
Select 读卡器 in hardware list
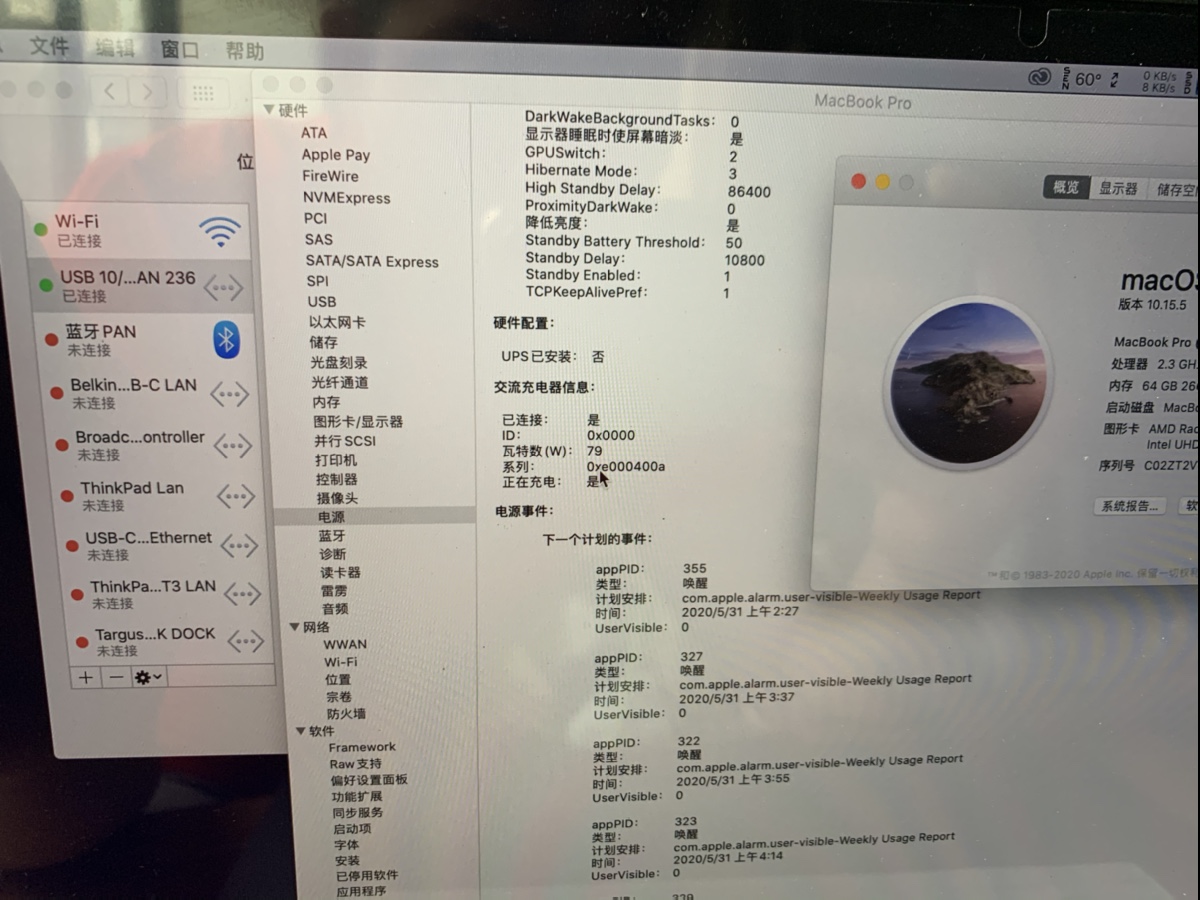[x=340, y=571]
